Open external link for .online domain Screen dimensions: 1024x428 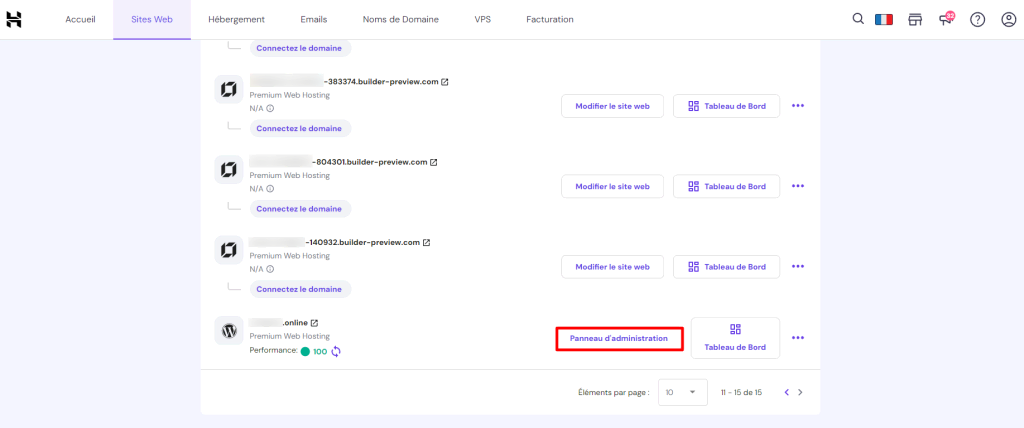pos(314,323)
